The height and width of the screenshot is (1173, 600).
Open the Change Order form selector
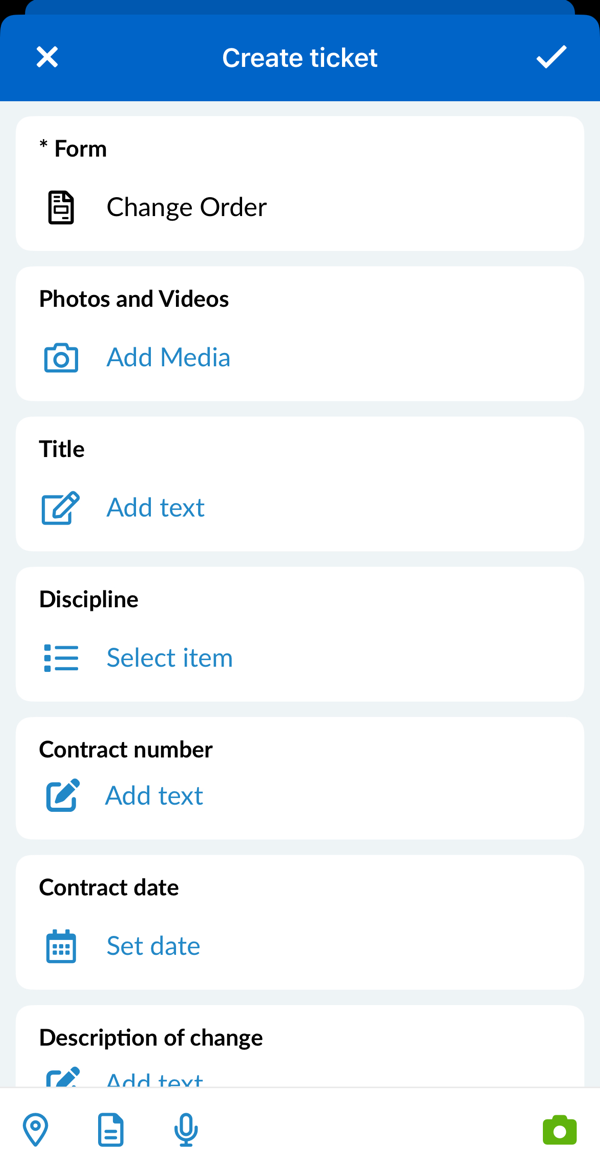tap(187, 207)
